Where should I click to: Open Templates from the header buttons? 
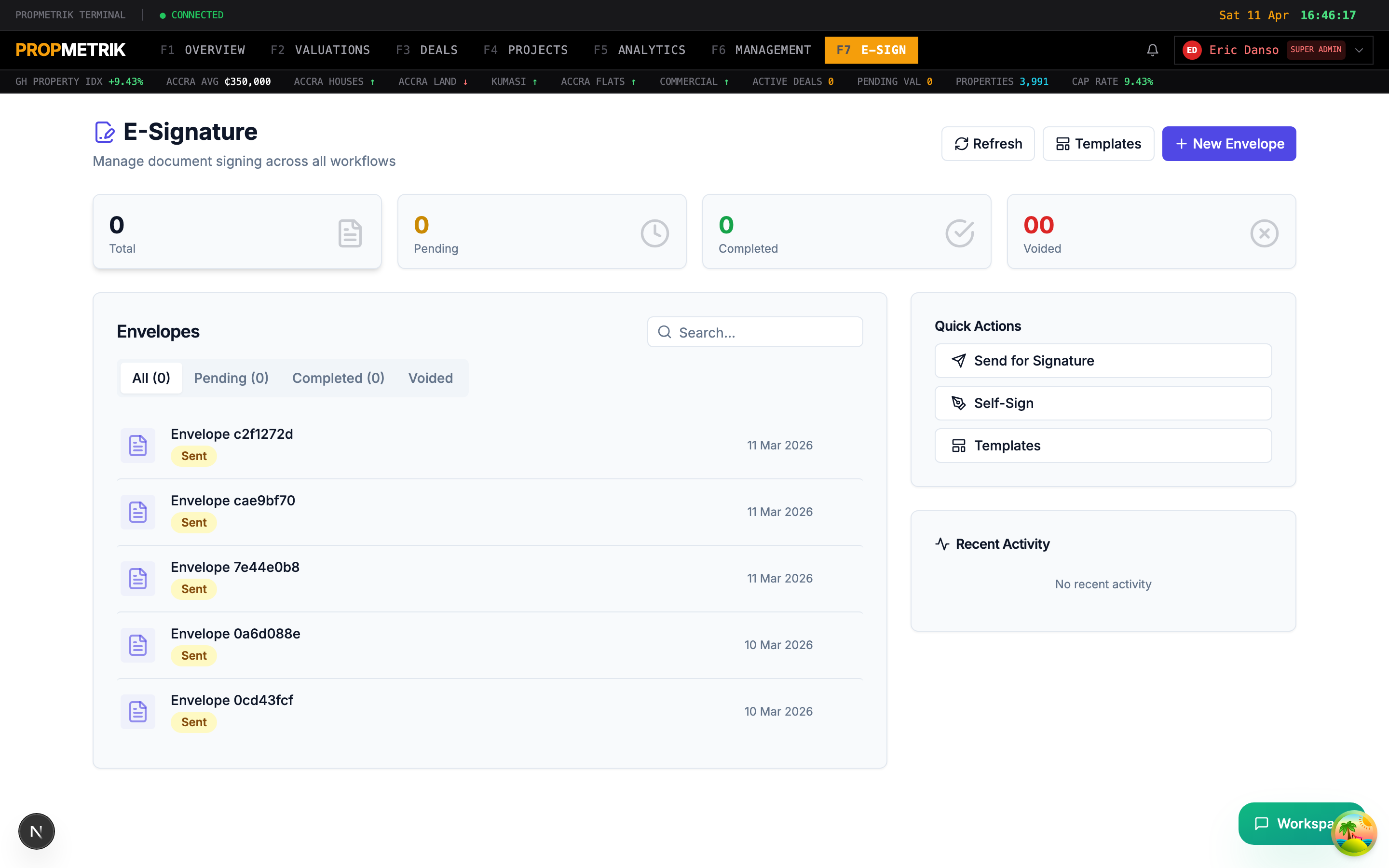point(1098,144)
